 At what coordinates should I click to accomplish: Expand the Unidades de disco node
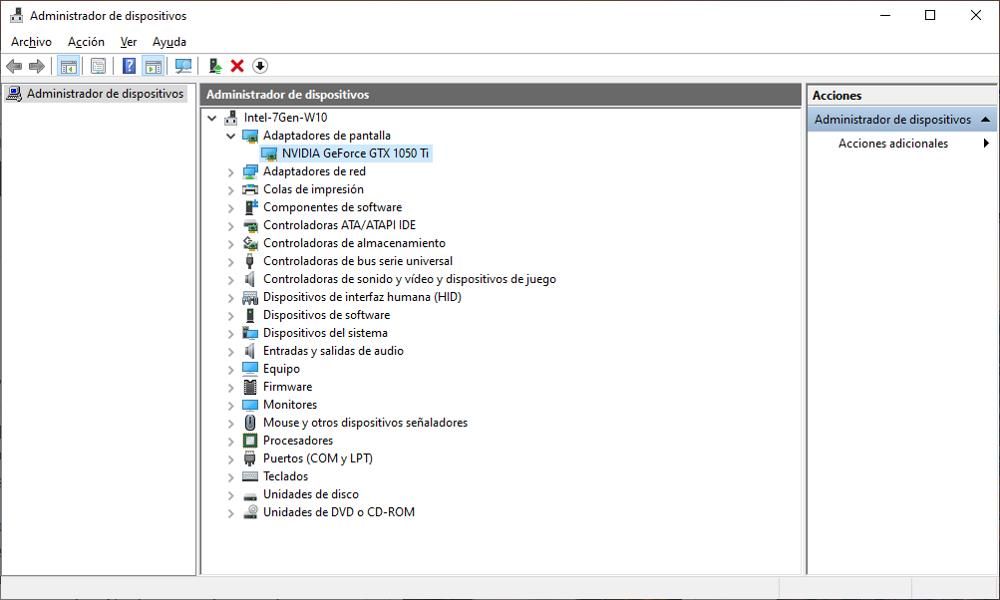tap(231, 495)
